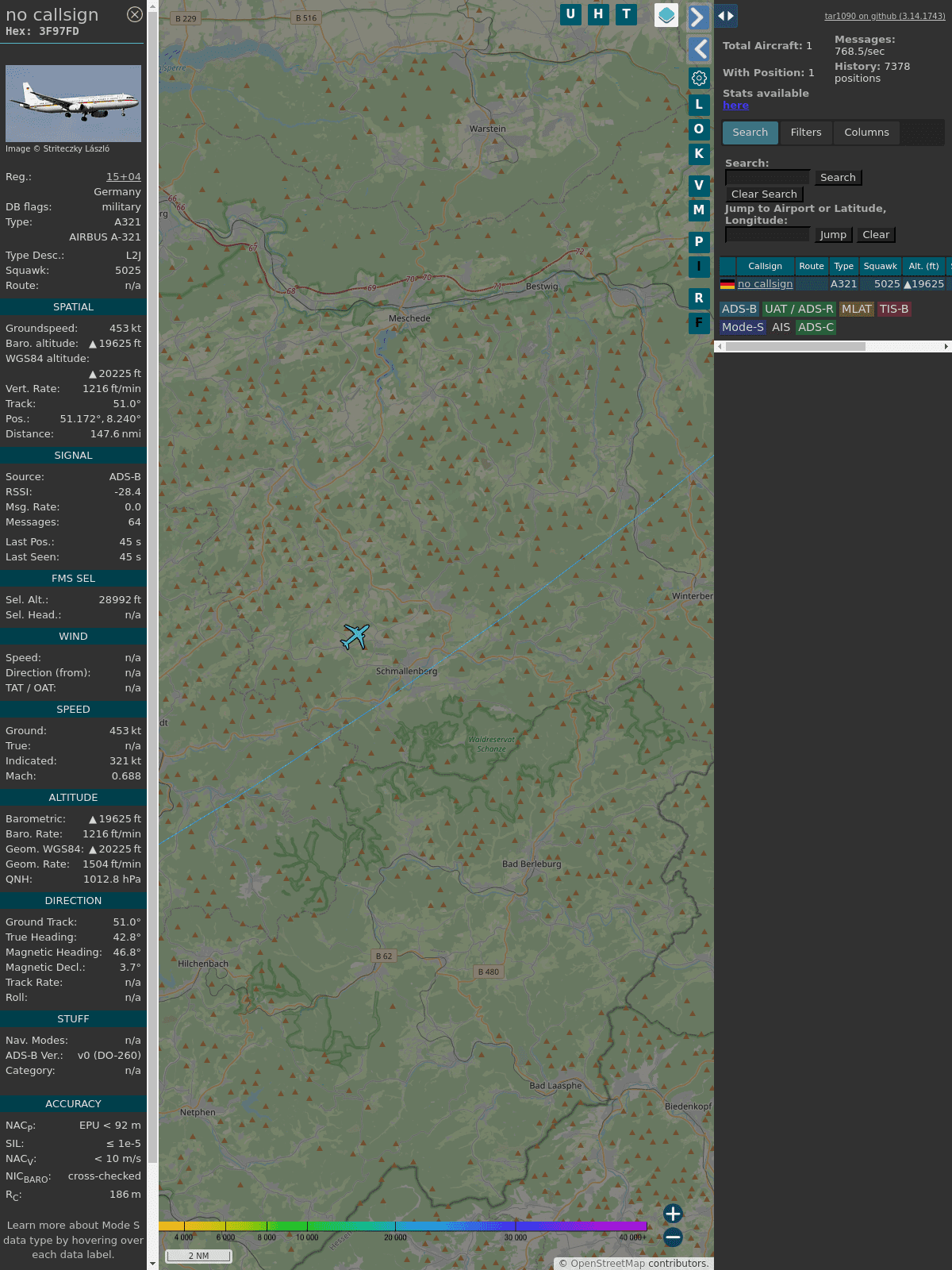Click the Squawk value 5025 in info panel
Image resolution: width=952 pixels, height=1270 pixels.
[128, 271]
